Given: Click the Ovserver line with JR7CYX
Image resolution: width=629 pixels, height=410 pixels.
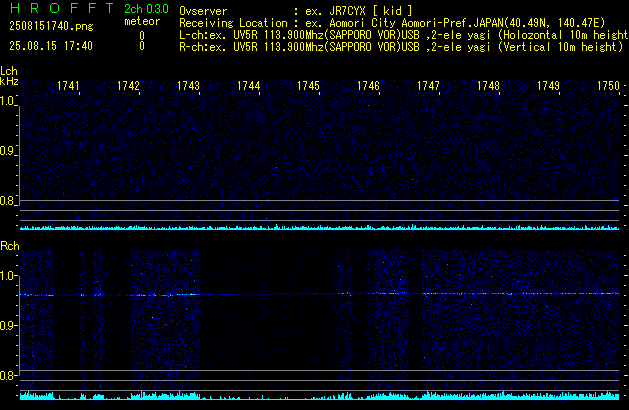Looking at the screenshot, I should 296,11.
